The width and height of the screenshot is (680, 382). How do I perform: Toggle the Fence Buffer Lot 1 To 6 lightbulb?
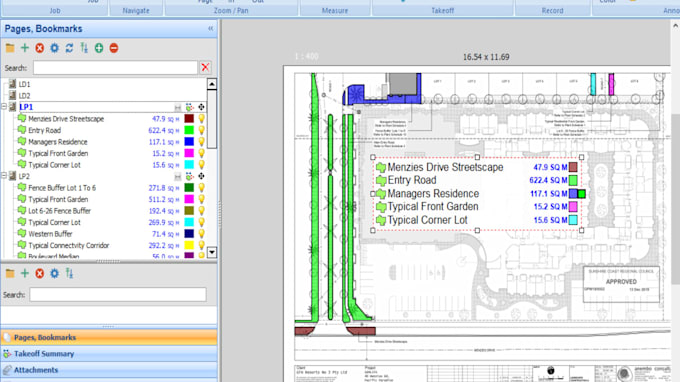[x=201, y=188]
